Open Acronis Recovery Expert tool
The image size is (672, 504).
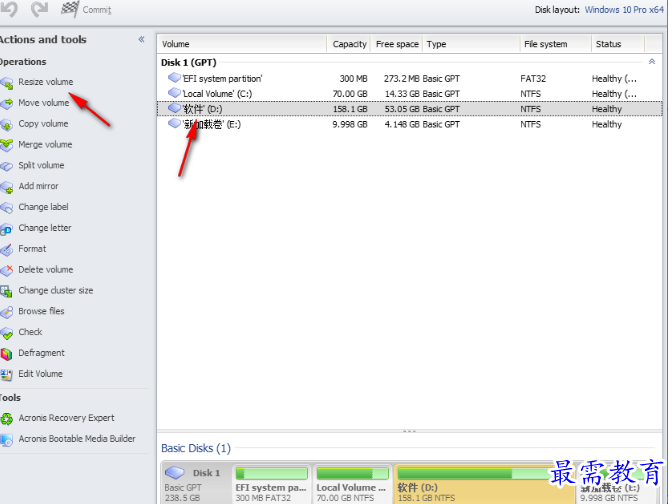(66, 418)
